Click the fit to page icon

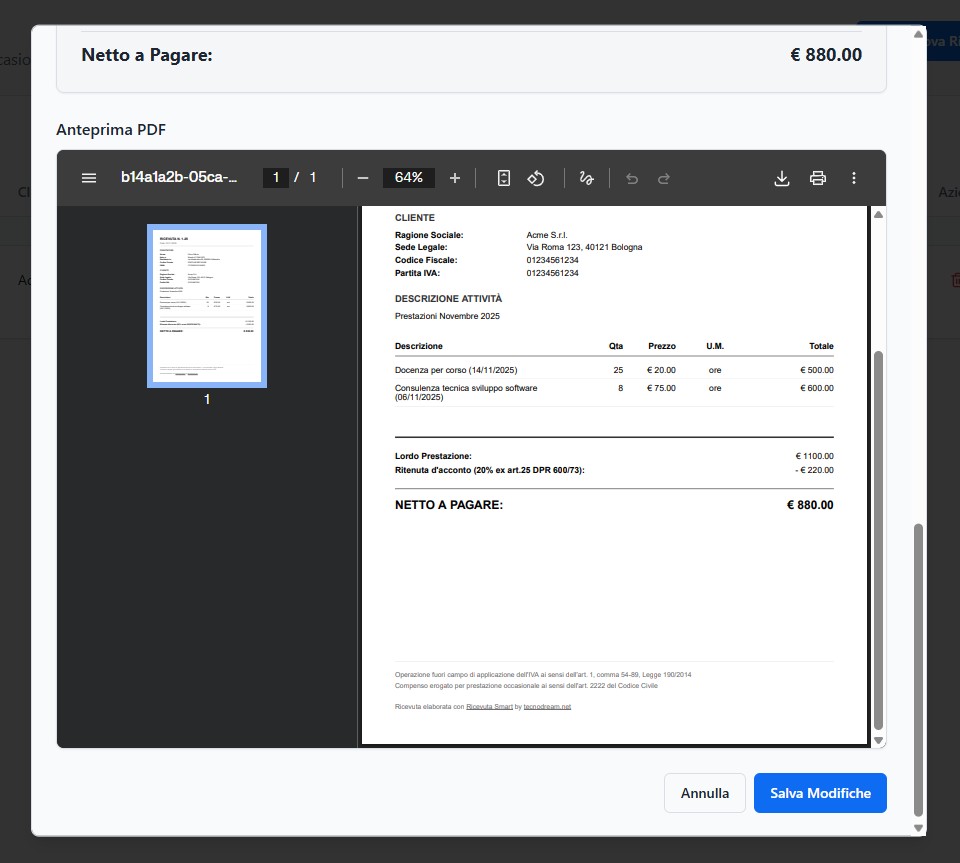click(x=504, y=178)
